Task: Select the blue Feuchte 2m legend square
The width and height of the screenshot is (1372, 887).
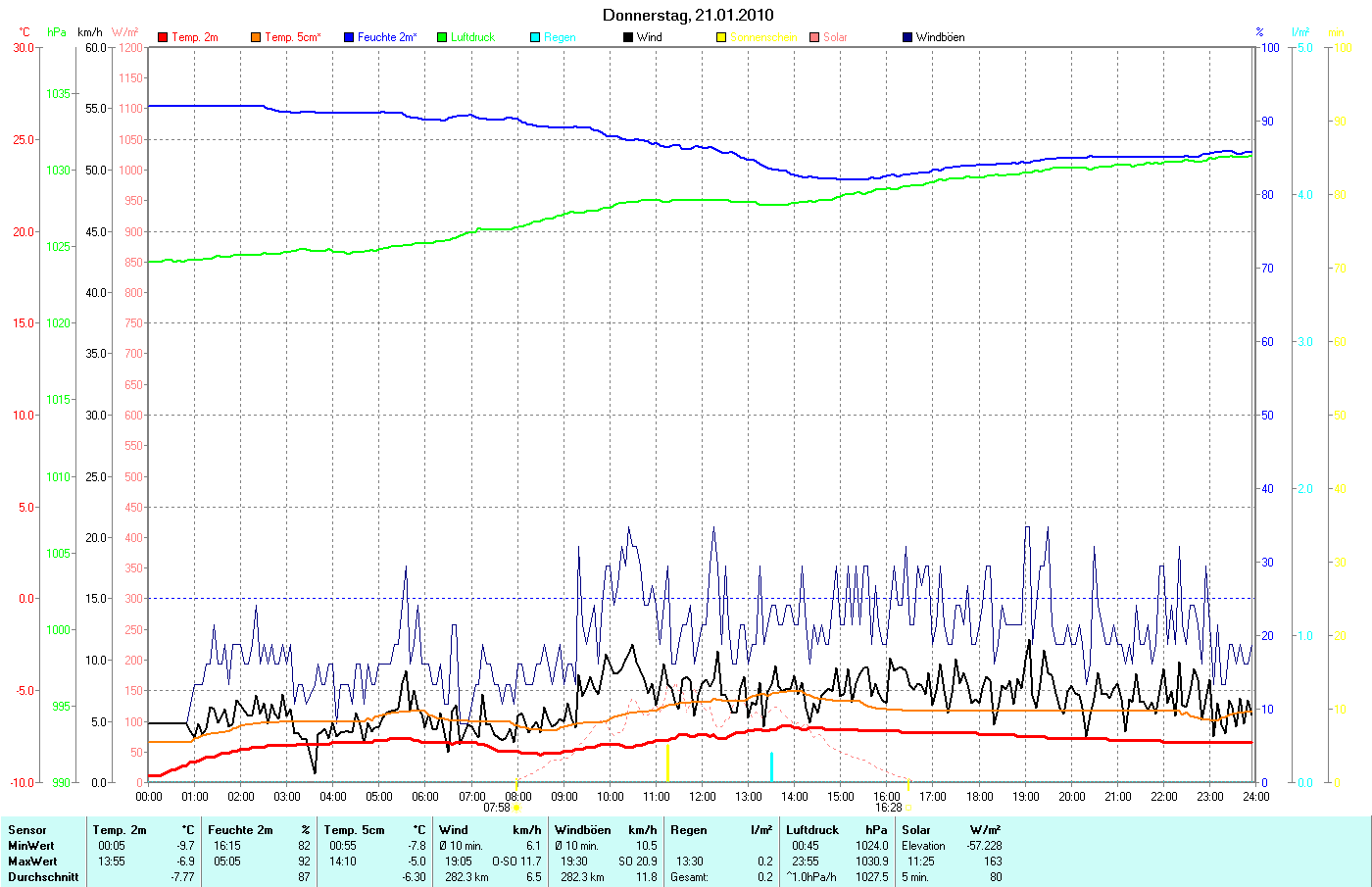Action: [349, 37]
